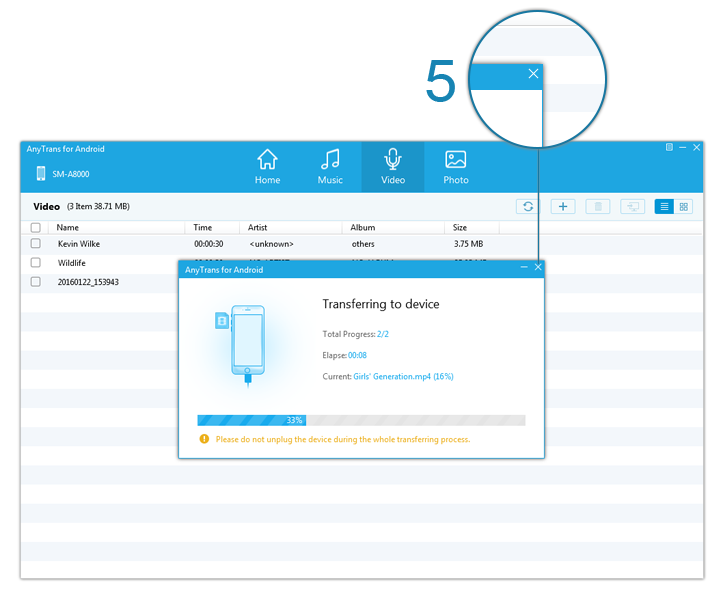Check the Kevin Wilke video checkbox
Image resolution: width=724 pixels, height=590 pixels.
[36, 243]
